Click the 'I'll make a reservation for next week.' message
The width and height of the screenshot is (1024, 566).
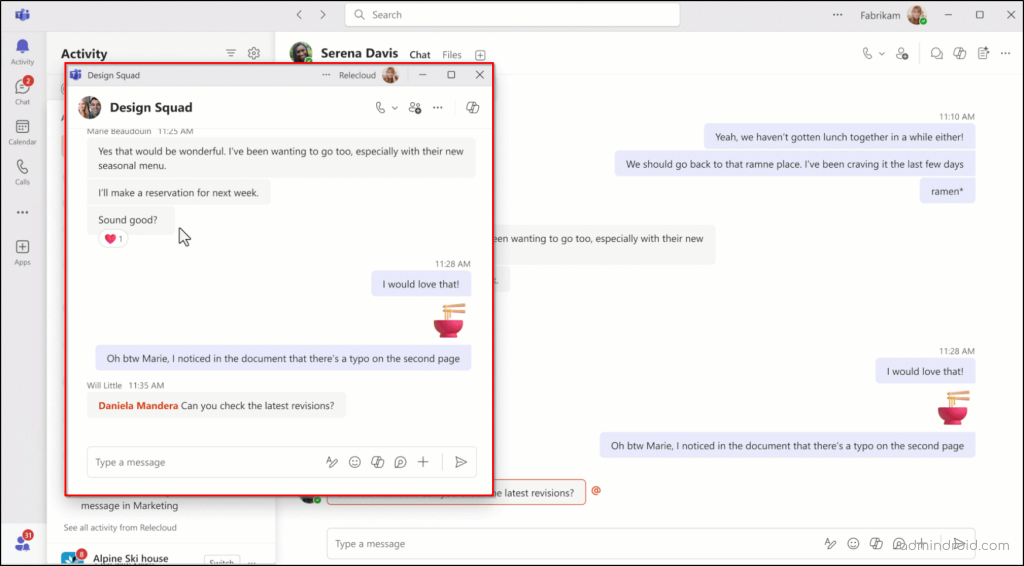click(x=178, y=193)
